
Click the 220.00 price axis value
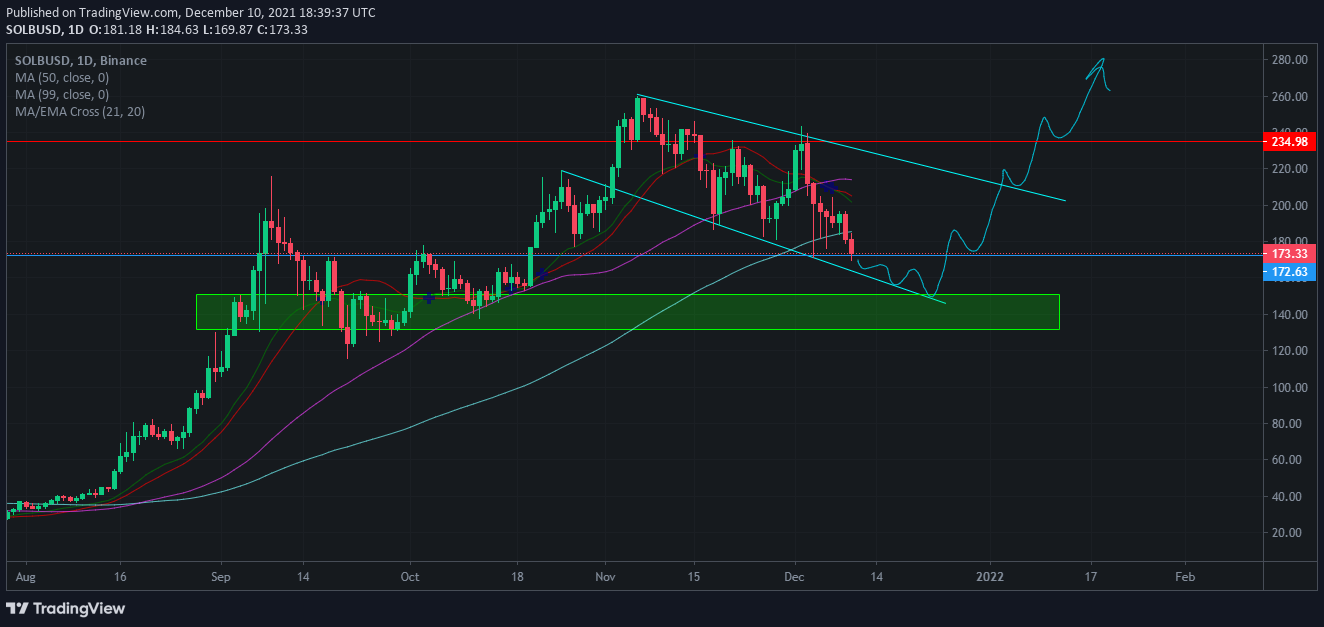(x=1290, y=169)
